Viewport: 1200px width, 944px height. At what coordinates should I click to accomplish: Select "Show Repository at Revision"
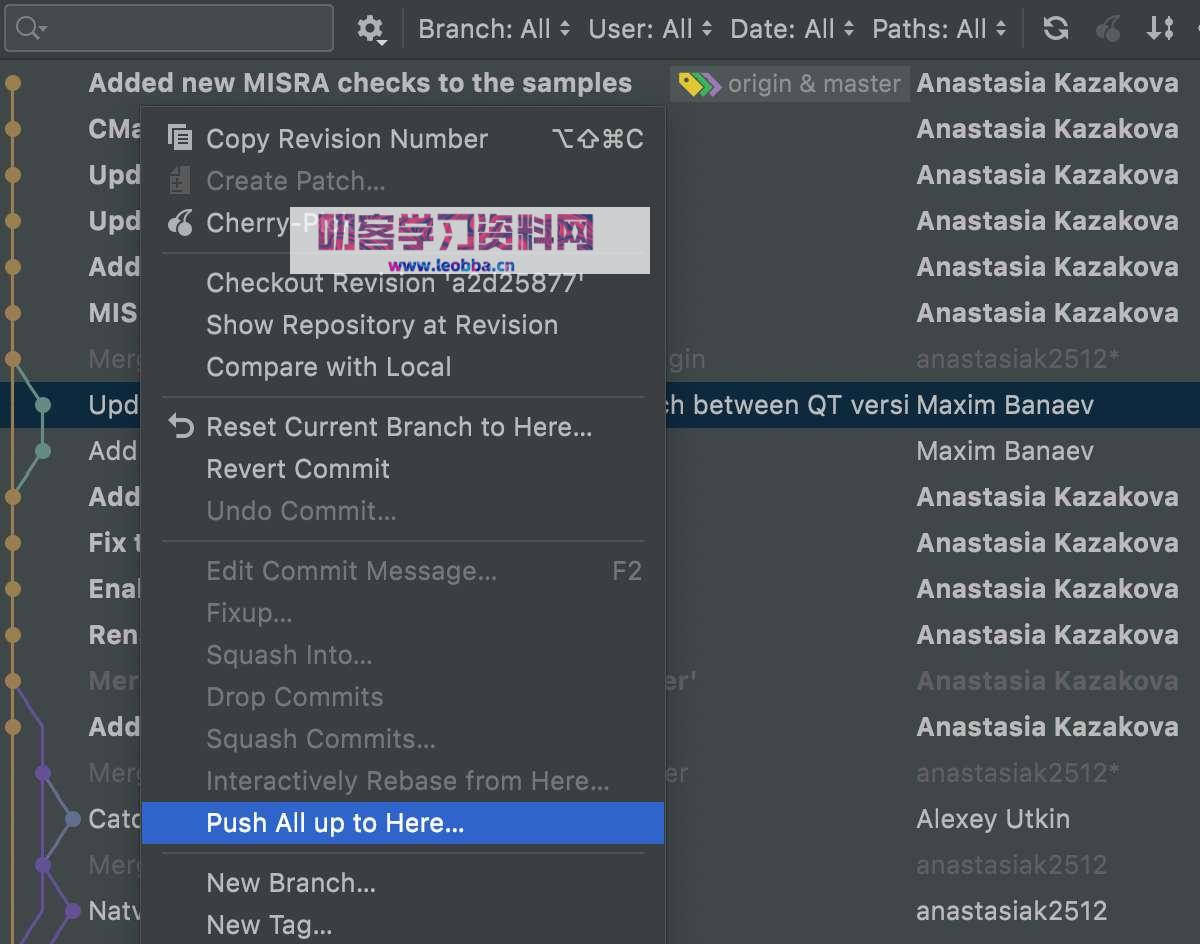[381, 324]
